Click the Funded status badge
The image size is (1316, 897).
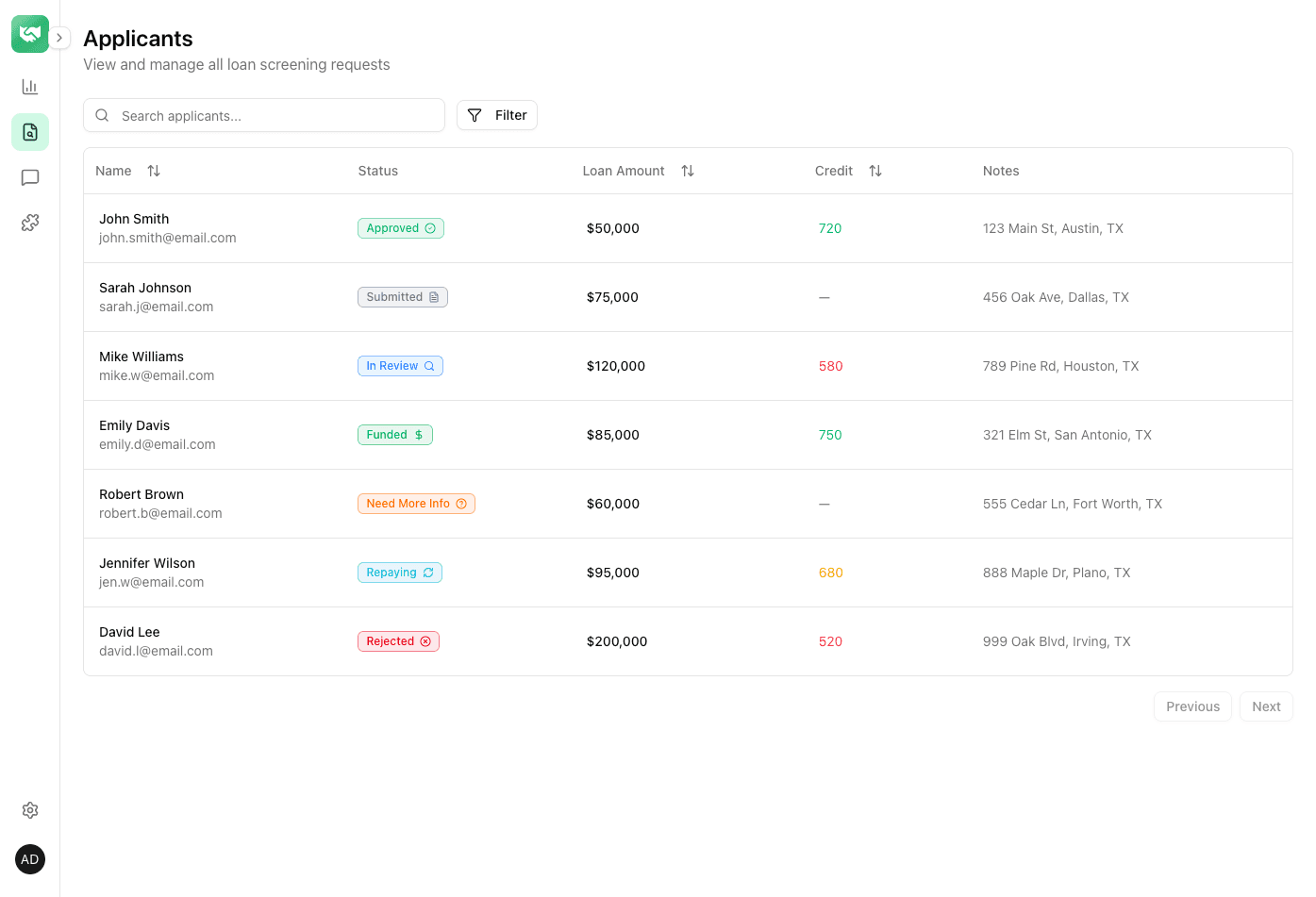point(395,435)
